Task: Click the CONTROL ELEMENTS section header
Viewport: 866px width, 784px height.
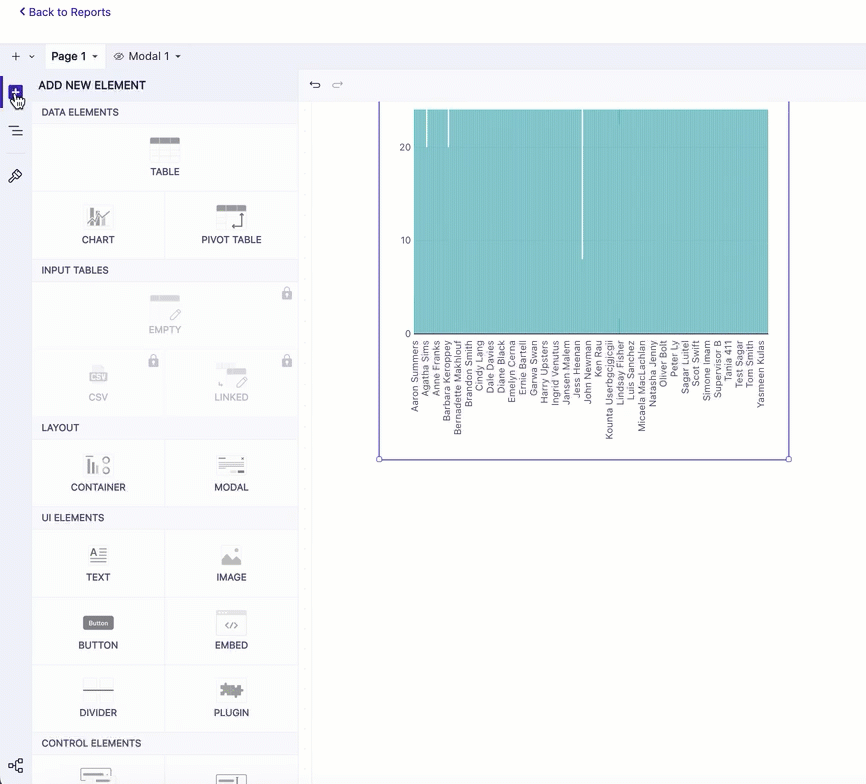Action: (91, 743)
